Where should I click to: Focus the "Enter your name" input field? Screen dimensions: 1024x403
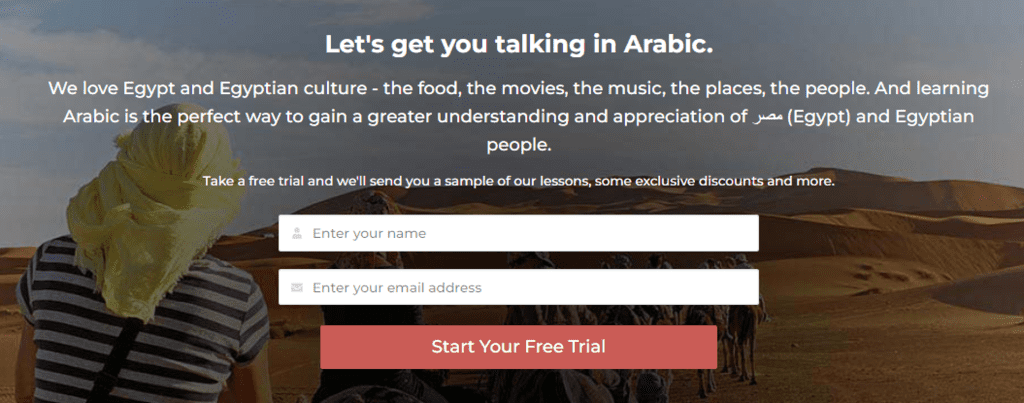(530, 234)
